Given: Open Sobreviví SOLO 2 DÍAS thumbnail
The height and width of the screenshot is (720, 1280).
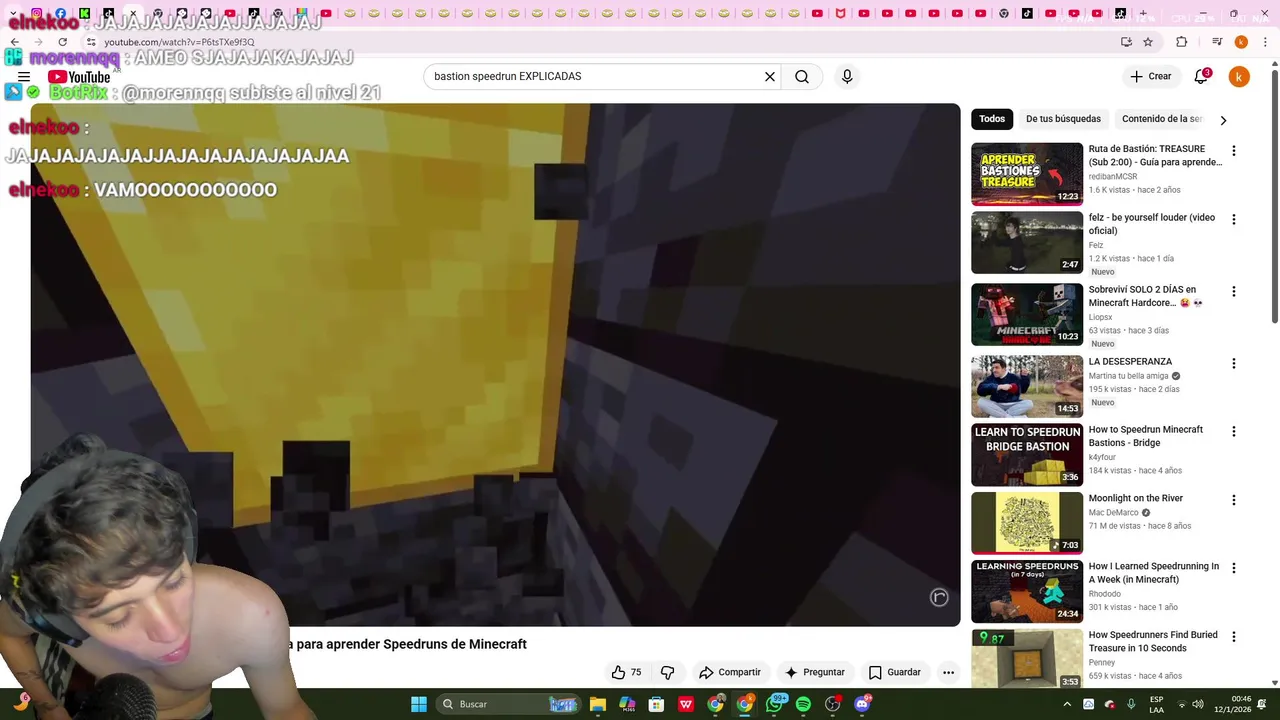Looking at the screenshot, I should 1027,314.
